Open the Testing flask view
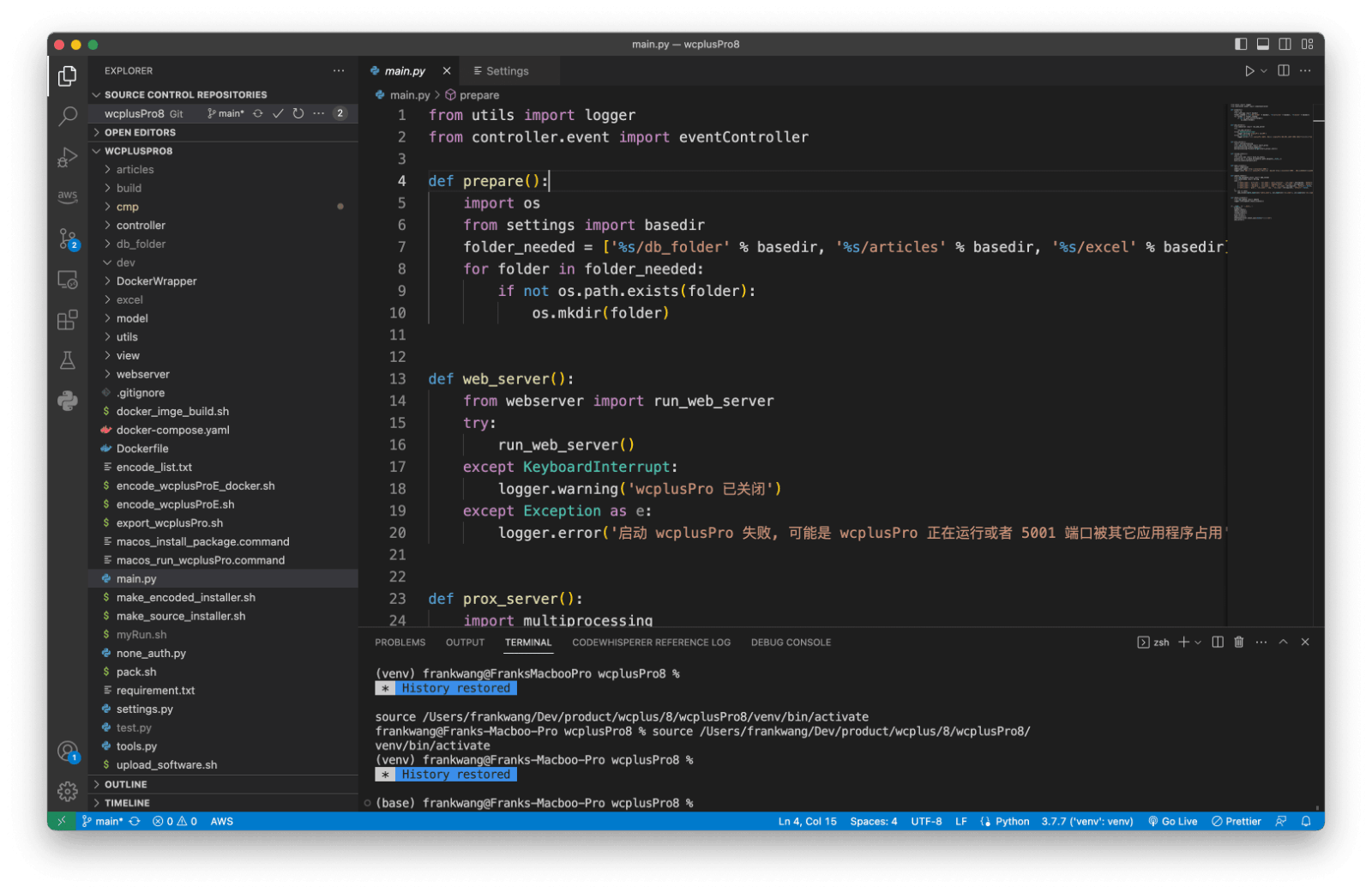This screenshot has height=893, width=1372. [68, 360]
